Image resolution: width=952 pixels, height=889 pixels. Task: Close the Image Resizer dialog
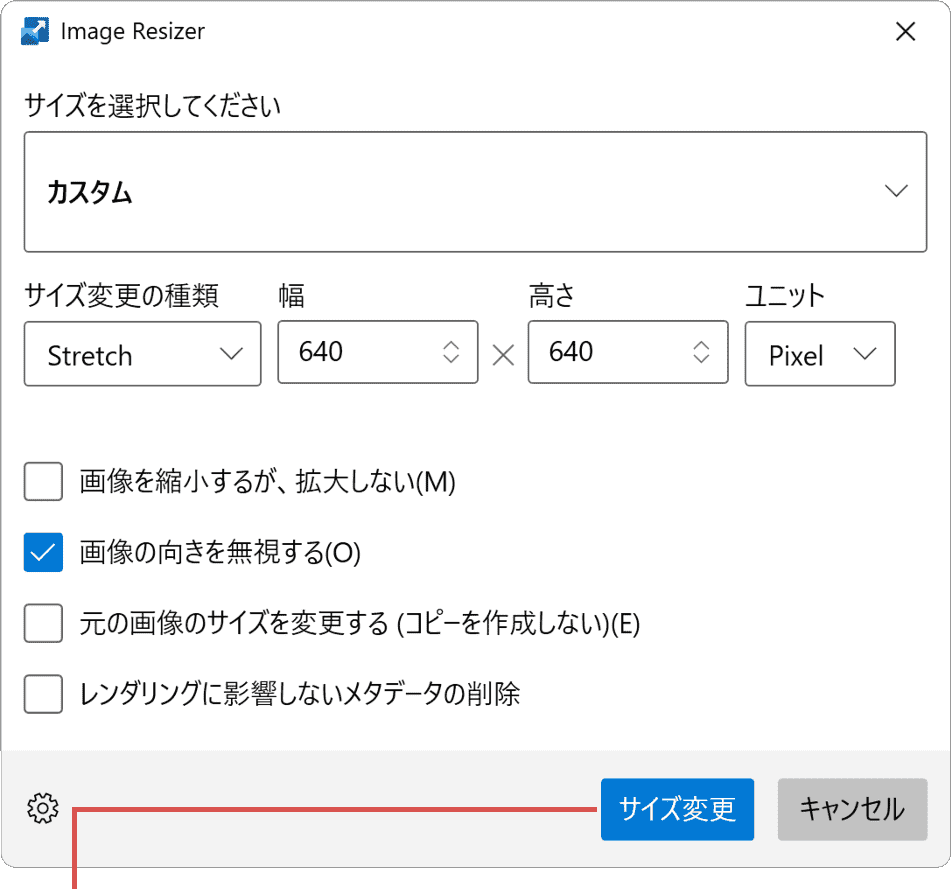tap(905, 31)
